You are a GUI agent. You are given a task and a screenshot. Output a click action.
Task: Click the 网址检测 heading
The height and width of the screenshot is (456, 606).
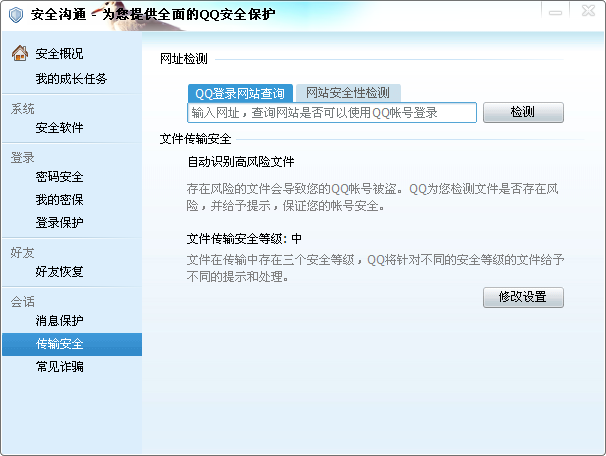pyautogui.click(x=184, y=59)
